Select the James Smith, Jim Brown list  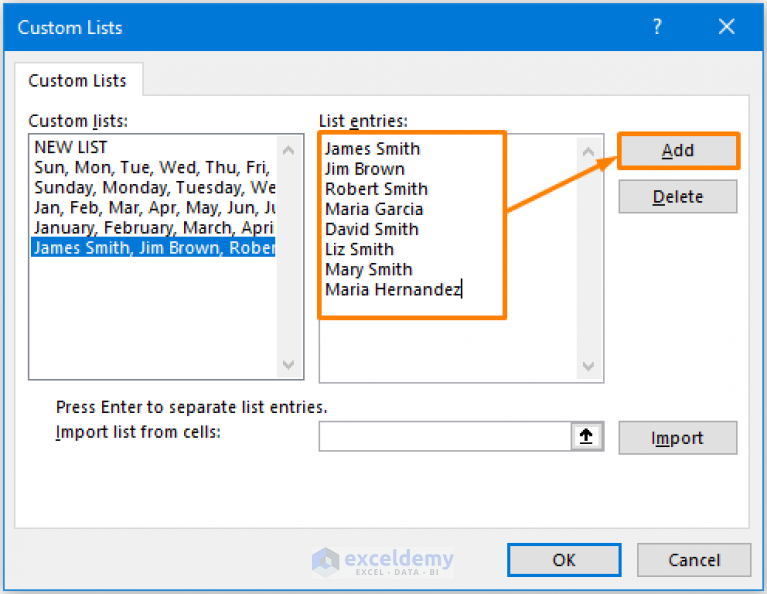click(154, 248)
